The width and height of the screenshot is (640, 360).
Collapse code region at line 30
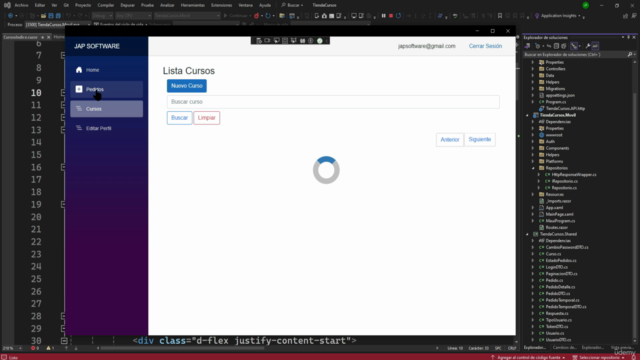[64, 340]
